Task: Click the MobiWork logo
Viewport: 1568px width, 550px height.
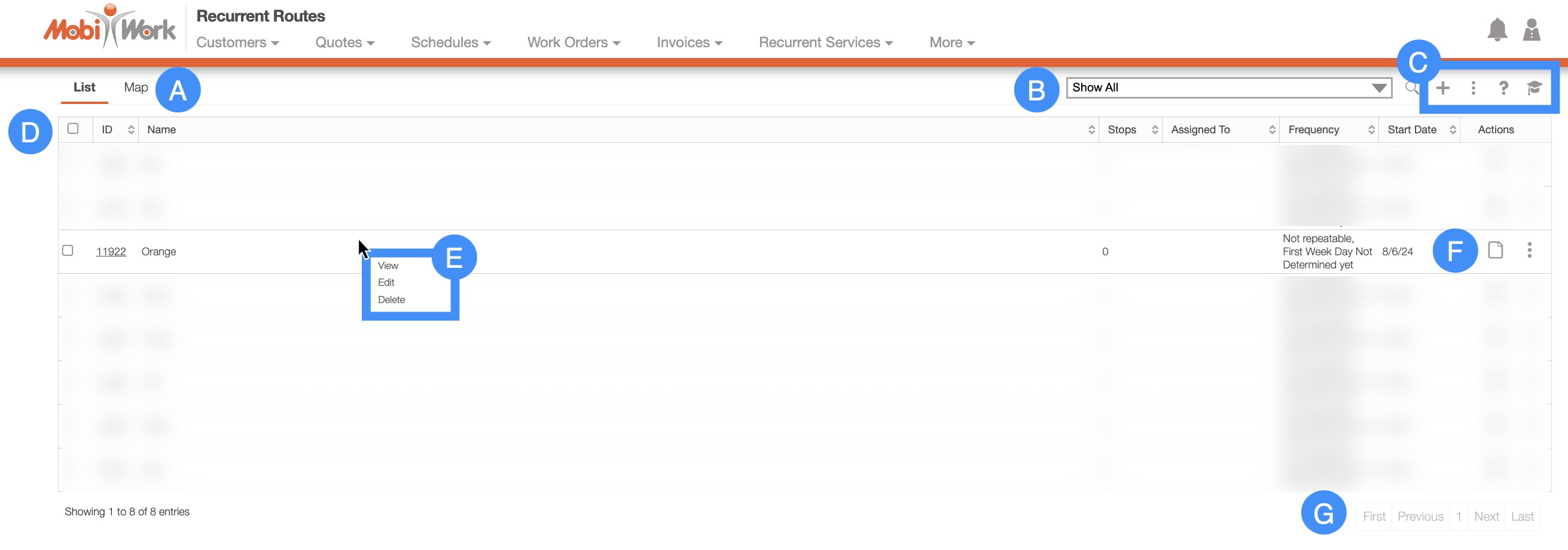Action: click(109, 27)
